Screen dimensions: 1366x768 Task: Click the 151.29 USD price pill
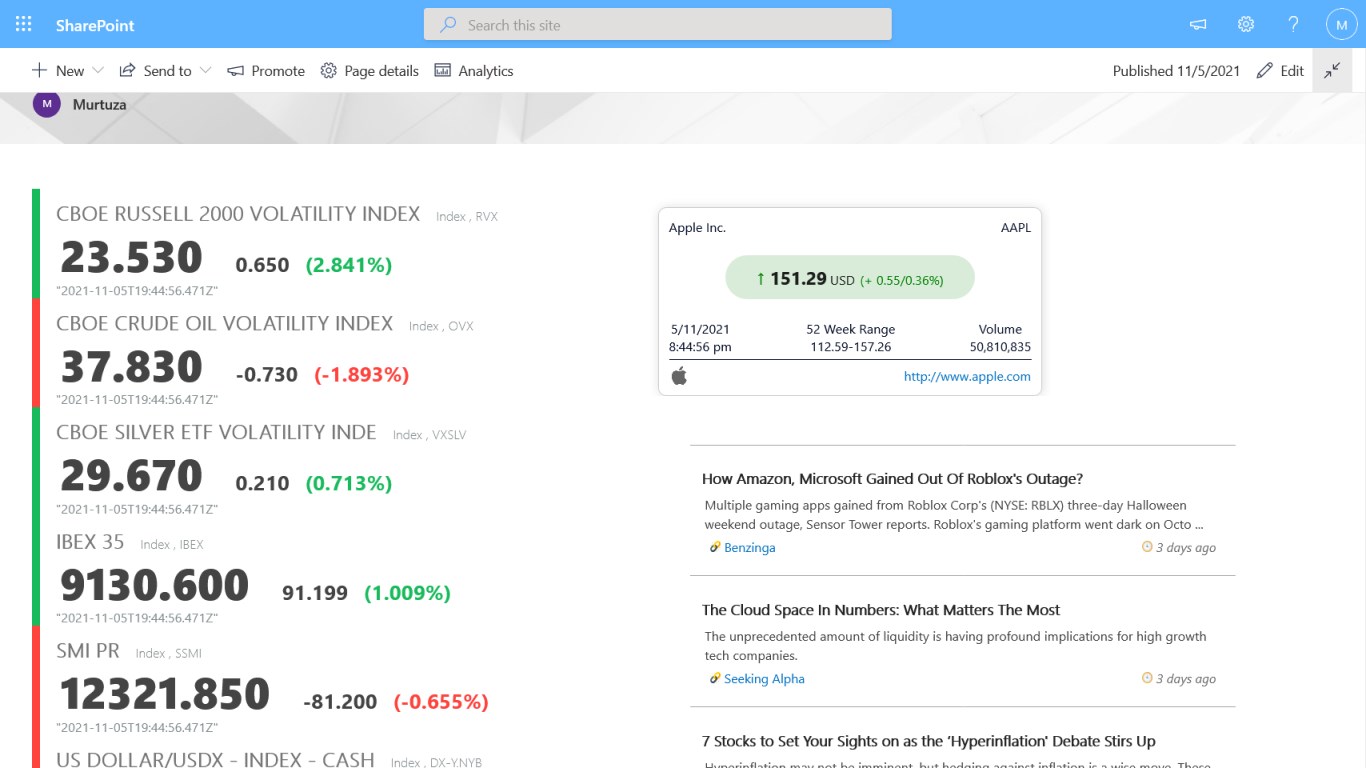(849, 278)
